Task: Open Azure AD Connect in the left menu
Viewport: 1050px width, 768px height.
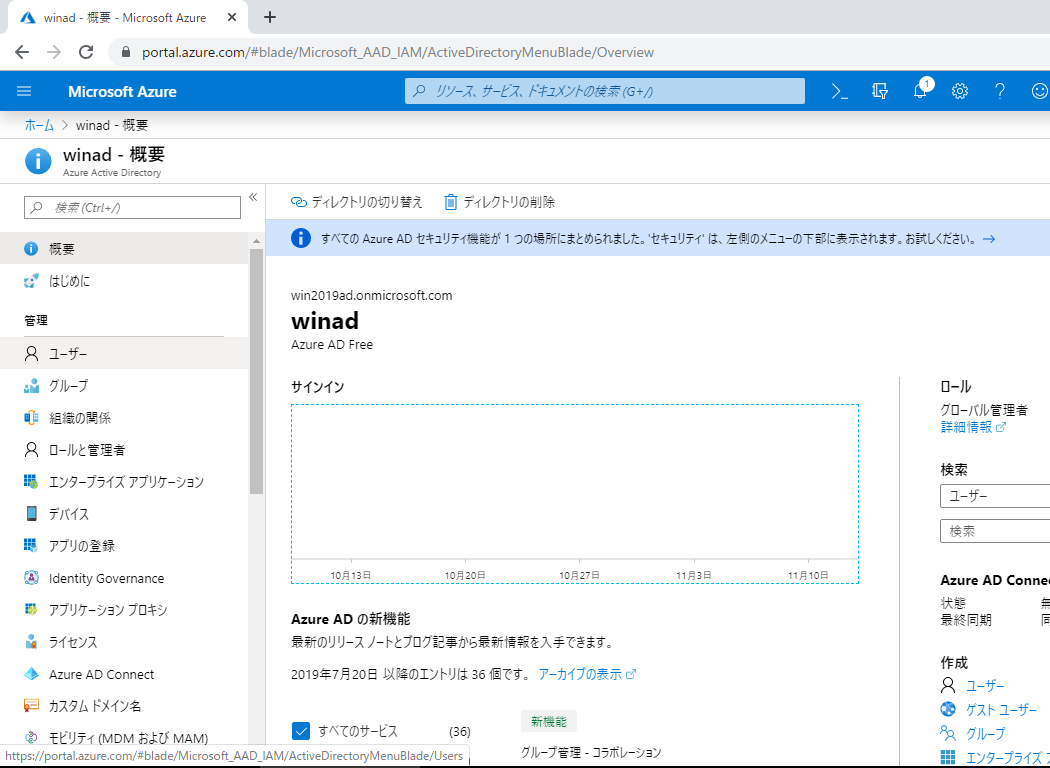Action: tap(124, 674)
